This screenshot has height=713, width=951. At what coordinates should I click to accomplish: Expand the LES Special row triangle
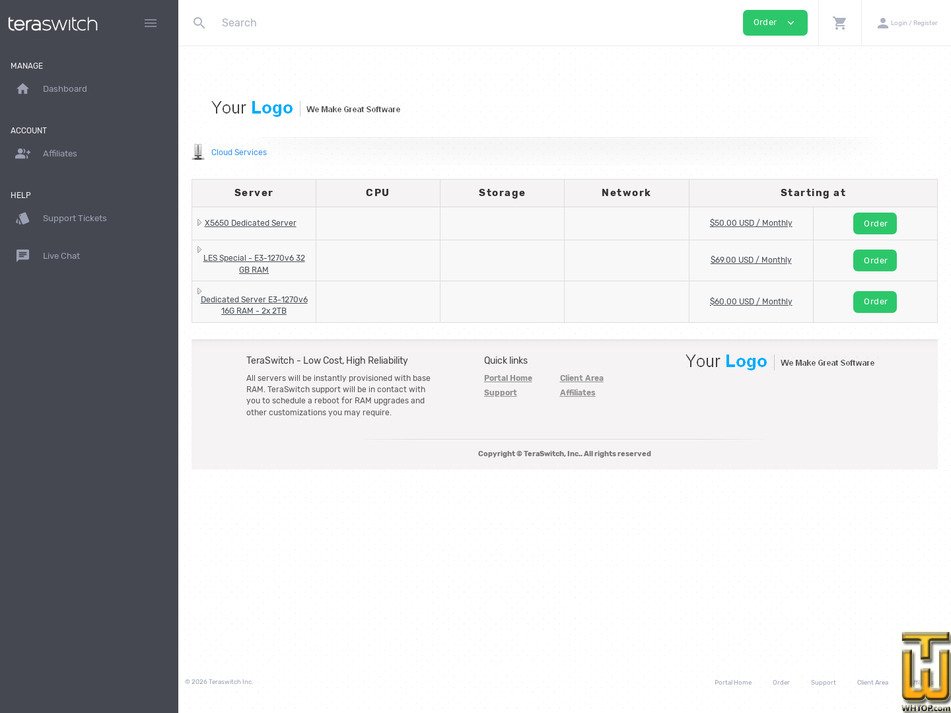[200, 249]
